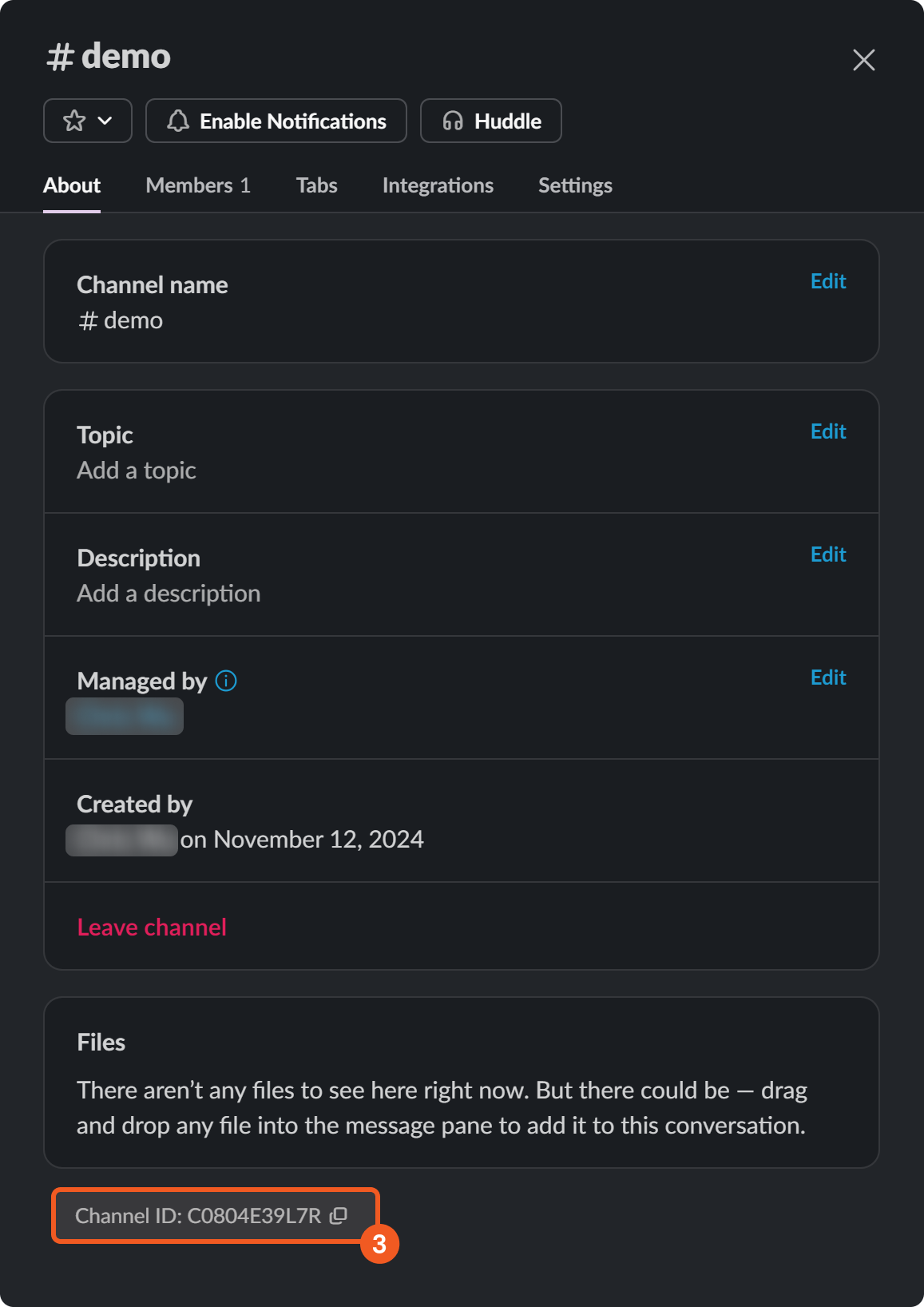924x1307 pixels.
Task: Go to the Settings tab
Action: point(575,185)
